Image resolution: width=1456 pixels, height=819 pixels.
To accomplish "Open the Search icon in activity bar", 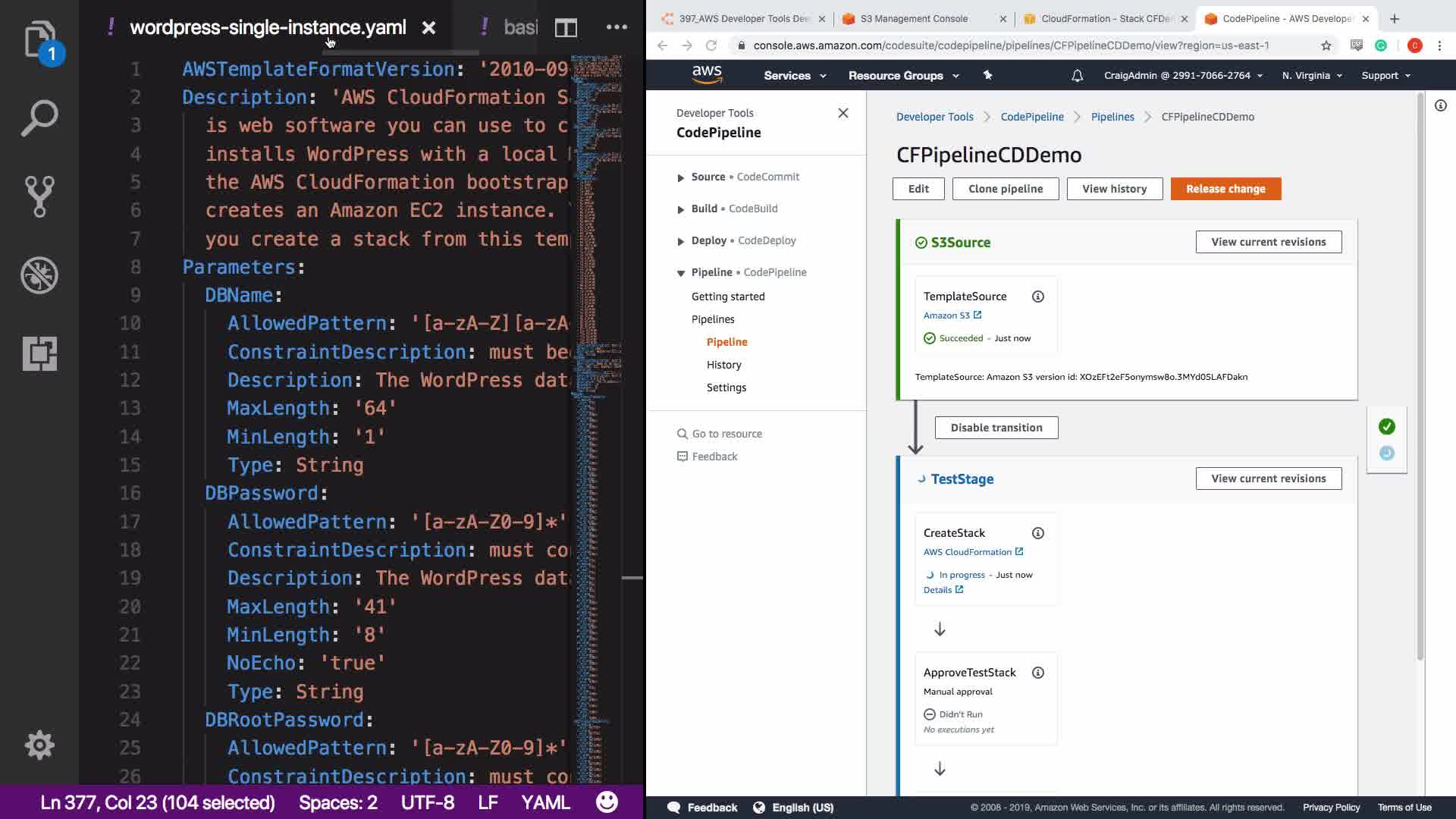I will coord(39,118).
